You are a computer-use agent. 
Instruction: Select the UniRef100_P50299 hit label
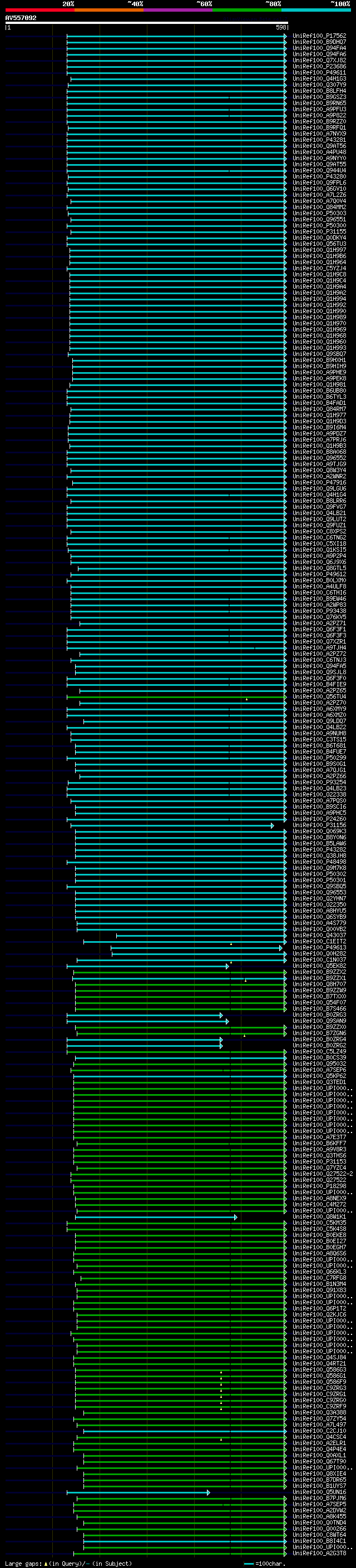(319, 758)
